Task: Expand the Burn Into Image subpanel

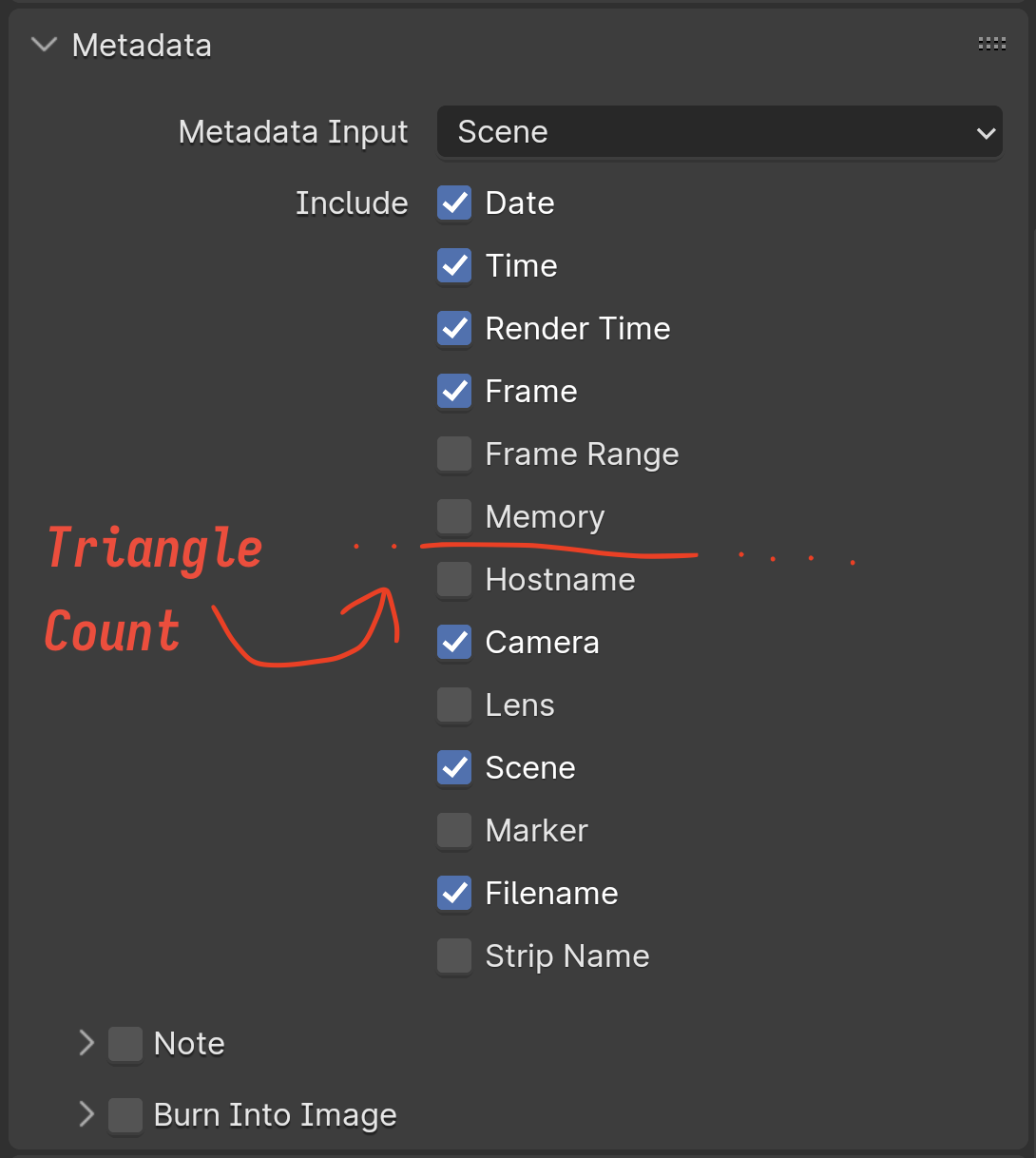Action: [x=86, y=1114]
